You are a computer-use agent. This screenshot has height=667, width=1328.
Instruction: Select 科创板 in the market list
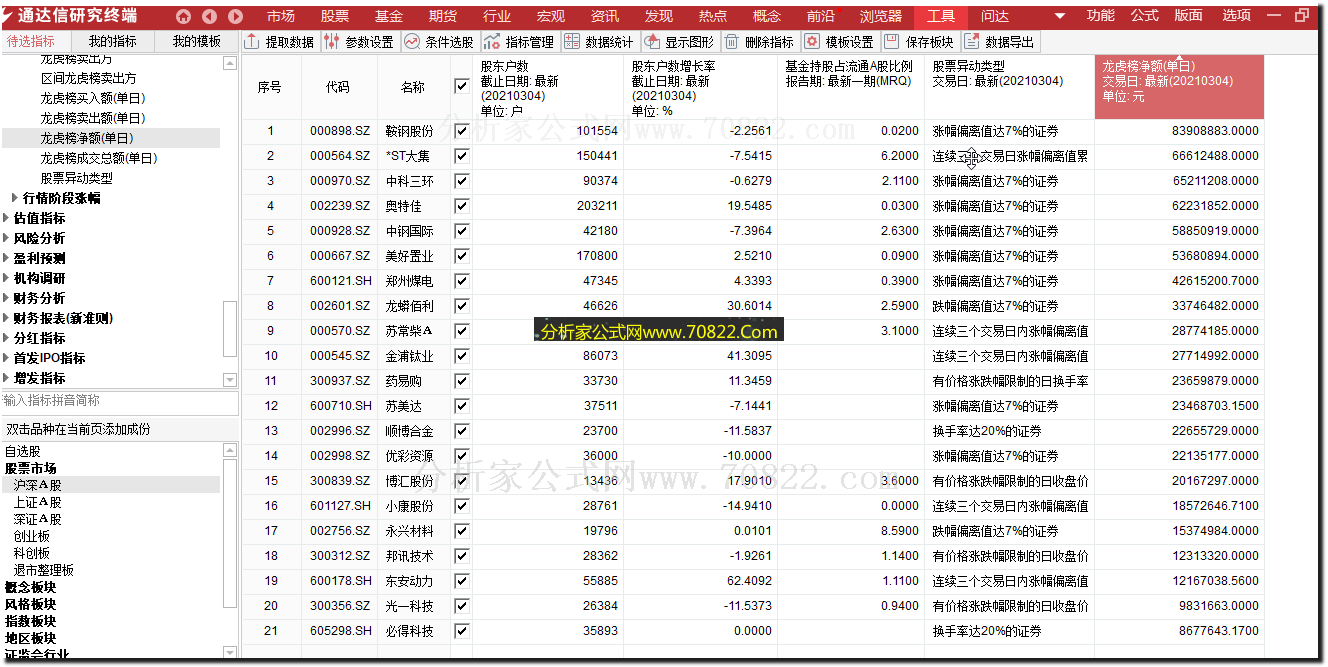pos(32,553)
